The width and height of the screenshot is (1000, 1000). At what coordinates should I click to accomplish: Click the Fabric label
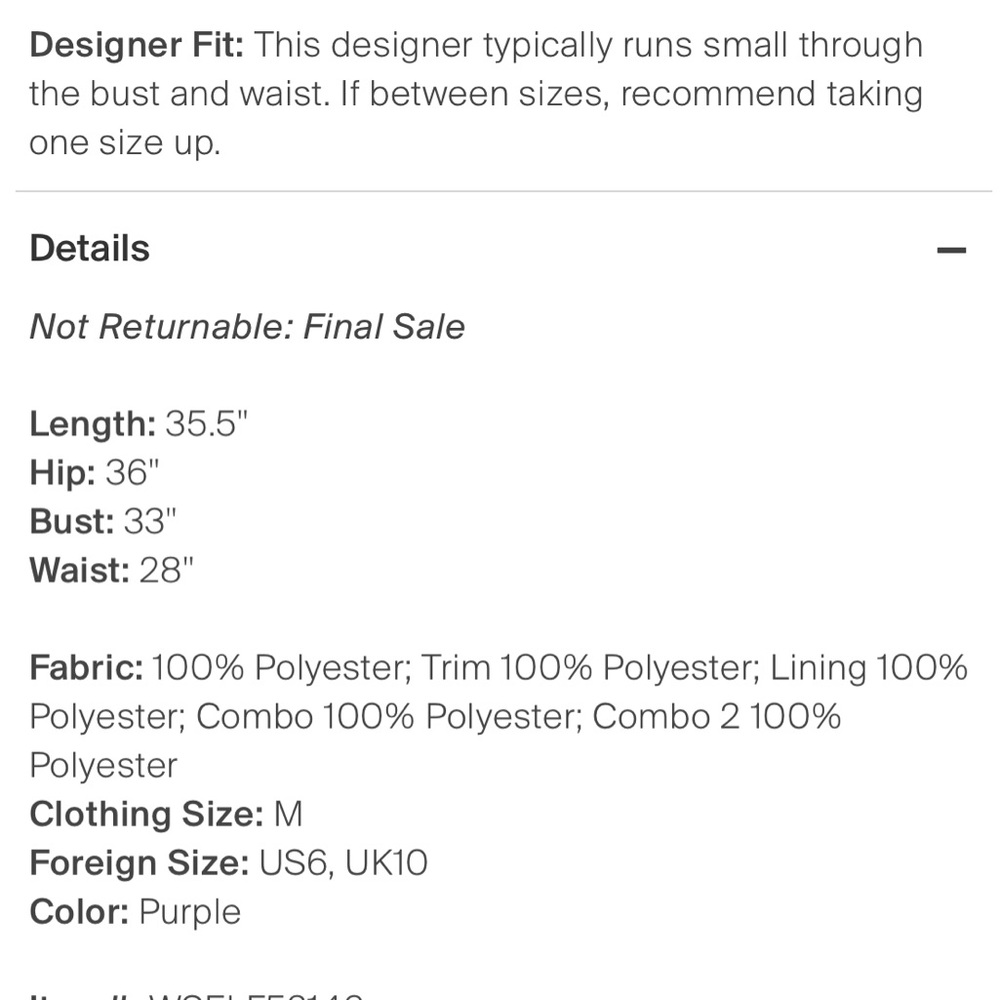coord(87,667)
